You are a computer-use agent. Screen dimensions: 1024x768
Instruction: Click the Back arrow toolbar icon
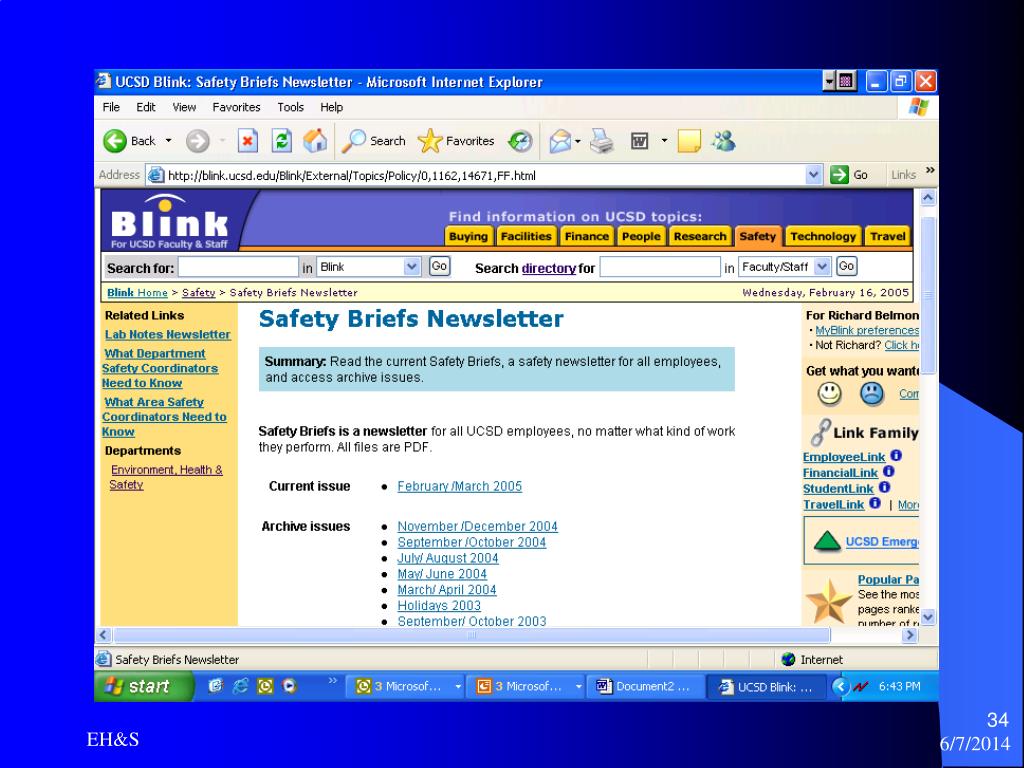[x=115, y=141]
